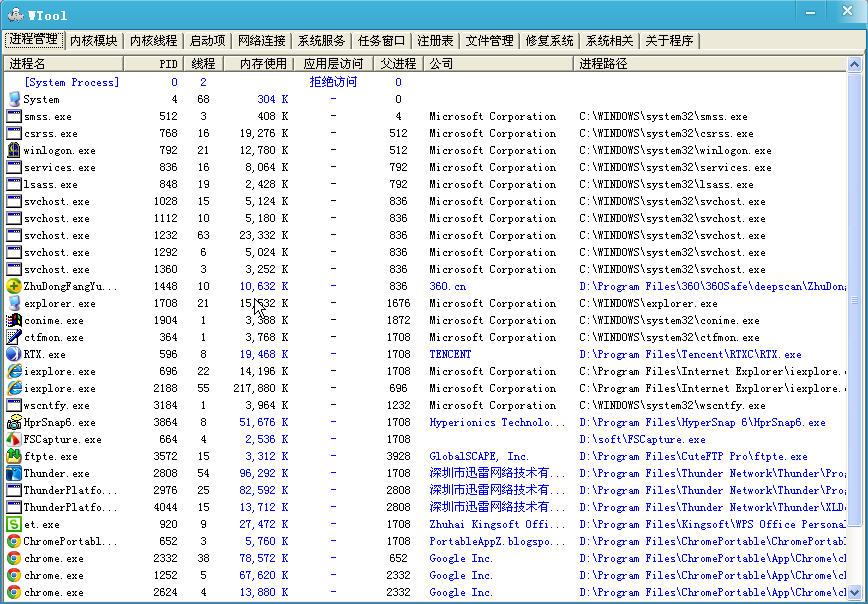Click the conime.exe process icon
The image size is (868, 604).
tap(14, 321)
